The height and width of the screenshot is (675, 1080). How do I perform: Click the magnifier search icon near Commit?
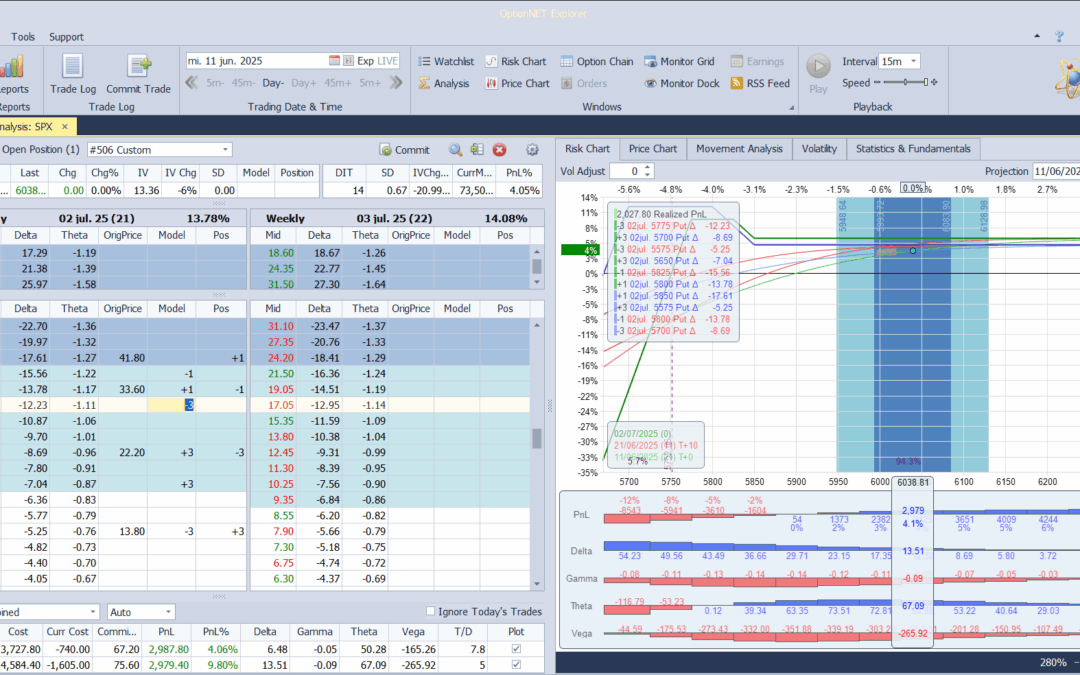(455, 149)
